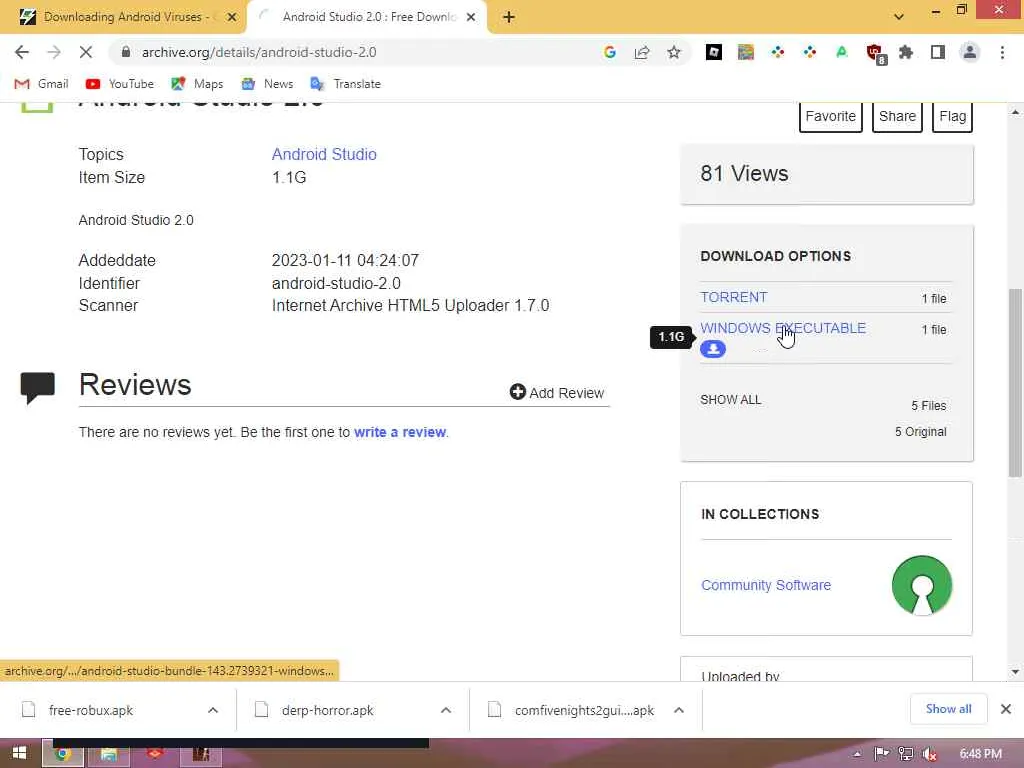Viewport: 1024px width, 768px height.
Task: Share this page using the share icon
Action: (x=642, y=52)
